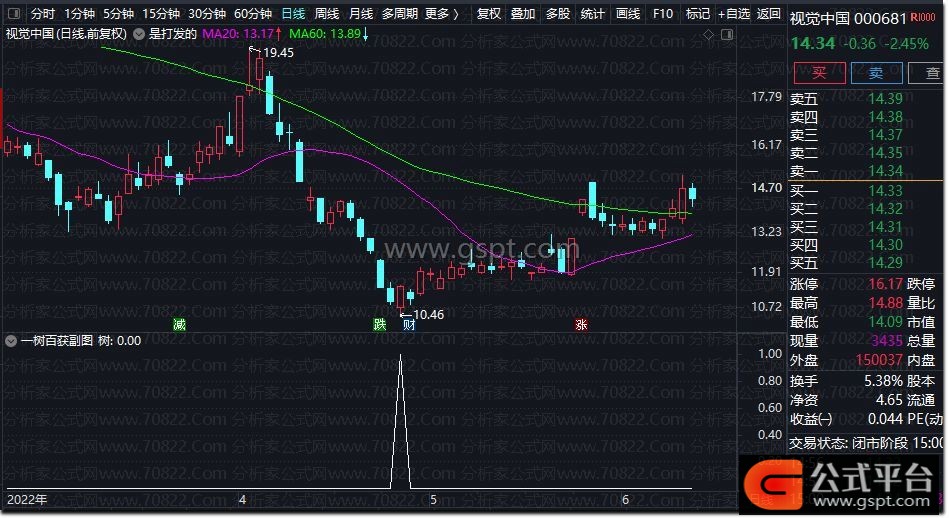Expand the 一树百获副图 indicator dropdown
The width and height of the screenshot is (949, 518).
[11, 341]
